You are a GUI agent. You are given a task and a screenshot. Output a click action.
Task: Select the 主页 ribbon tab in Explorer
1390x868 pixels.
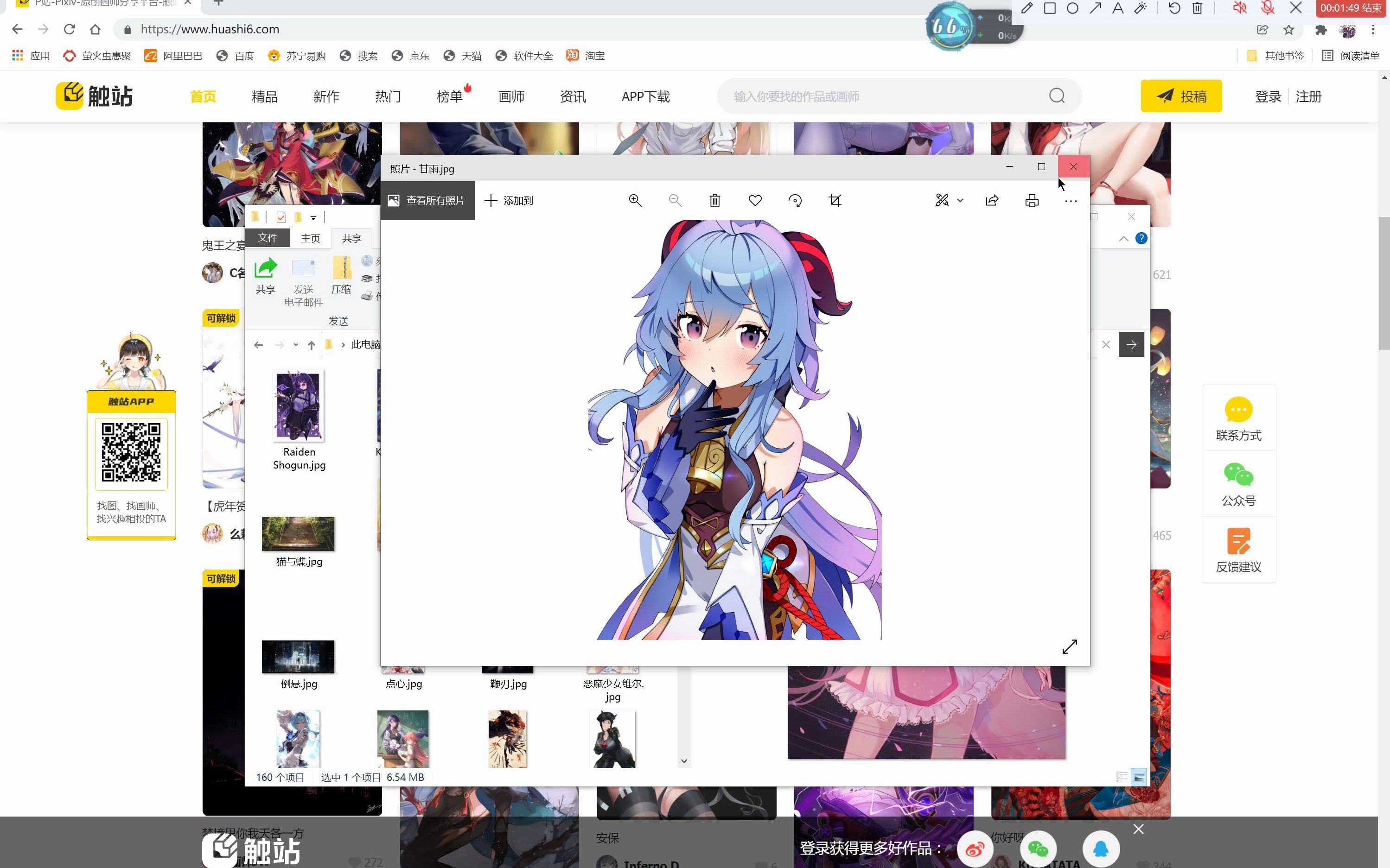coord(310,238)
